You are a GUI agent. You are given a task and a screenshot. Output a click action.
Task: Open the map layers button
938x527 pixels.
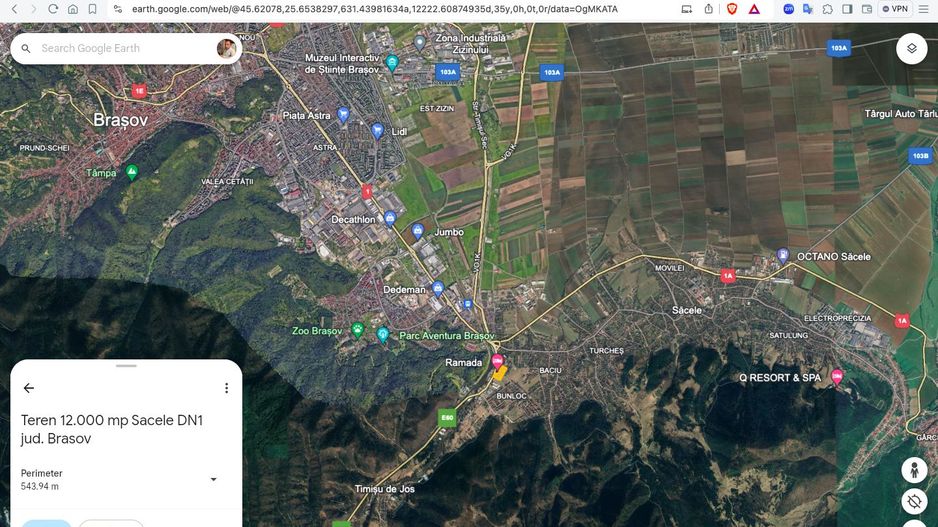click(911, 48)
